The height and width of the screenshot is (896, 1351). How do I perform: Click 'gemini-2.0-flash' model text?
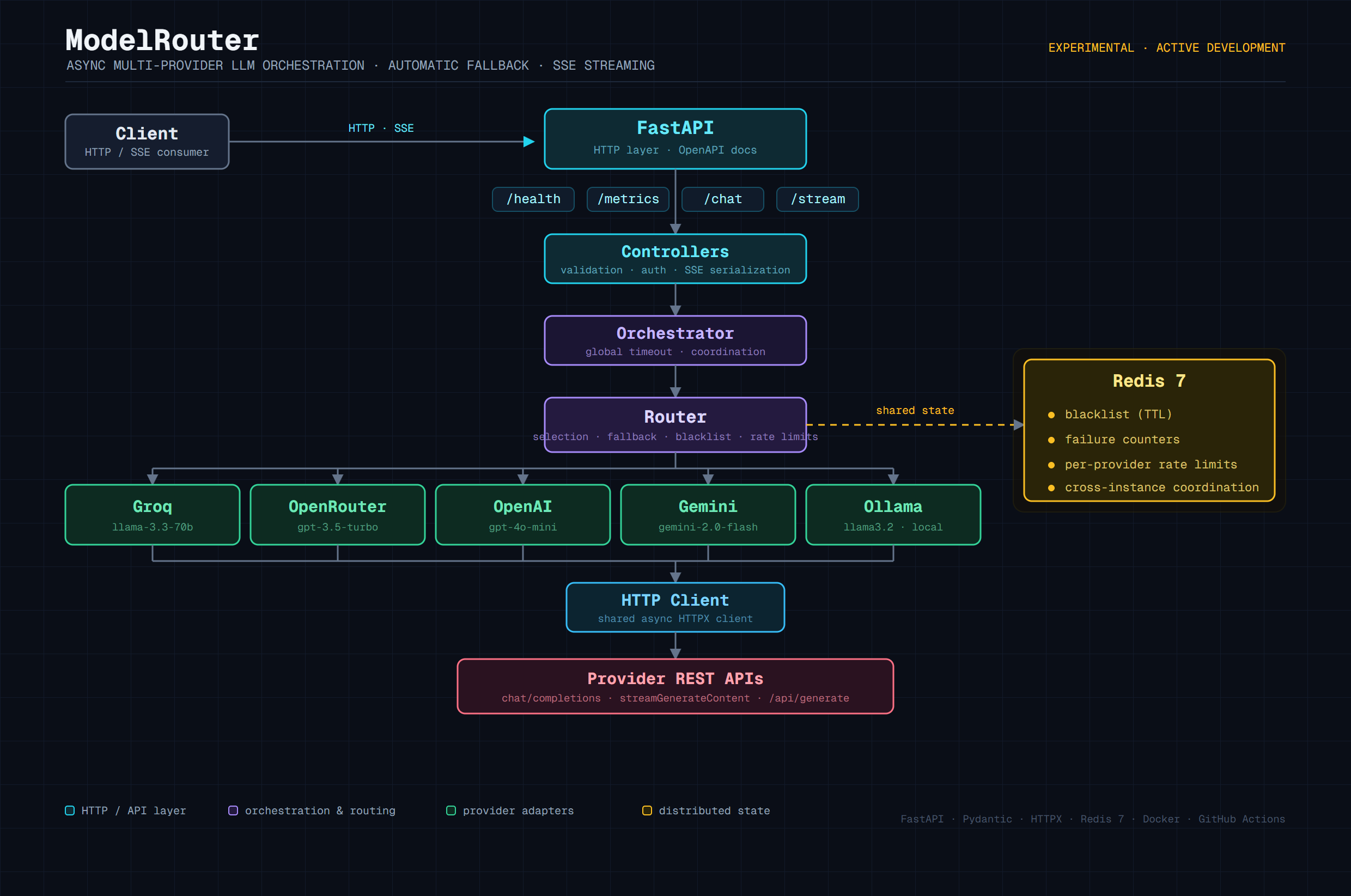point(708,527)
